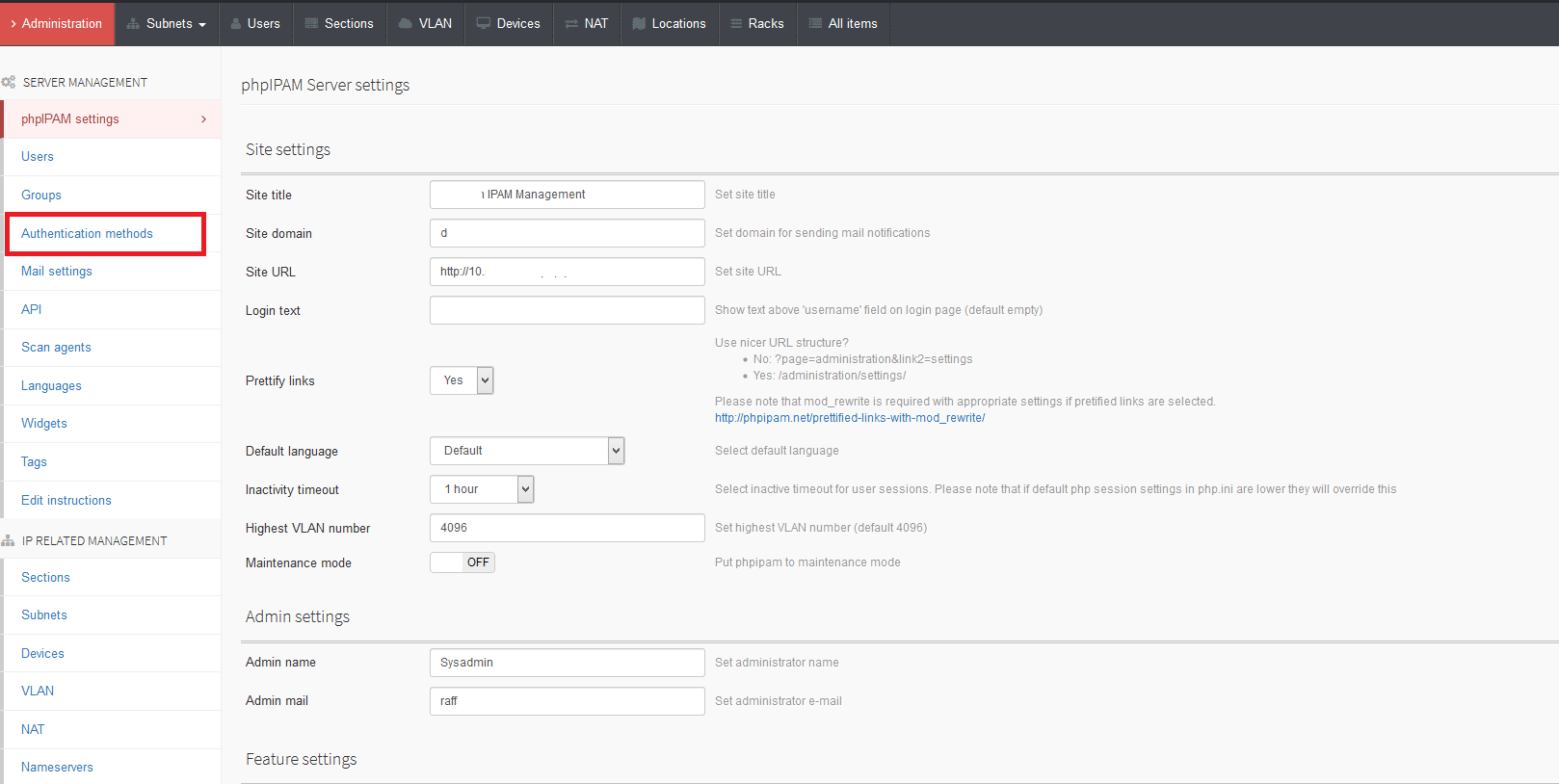The width and height of the screenshot is (1559, 784).
Task: Open Nameservers in the sidebar
Action: point(112,768)
